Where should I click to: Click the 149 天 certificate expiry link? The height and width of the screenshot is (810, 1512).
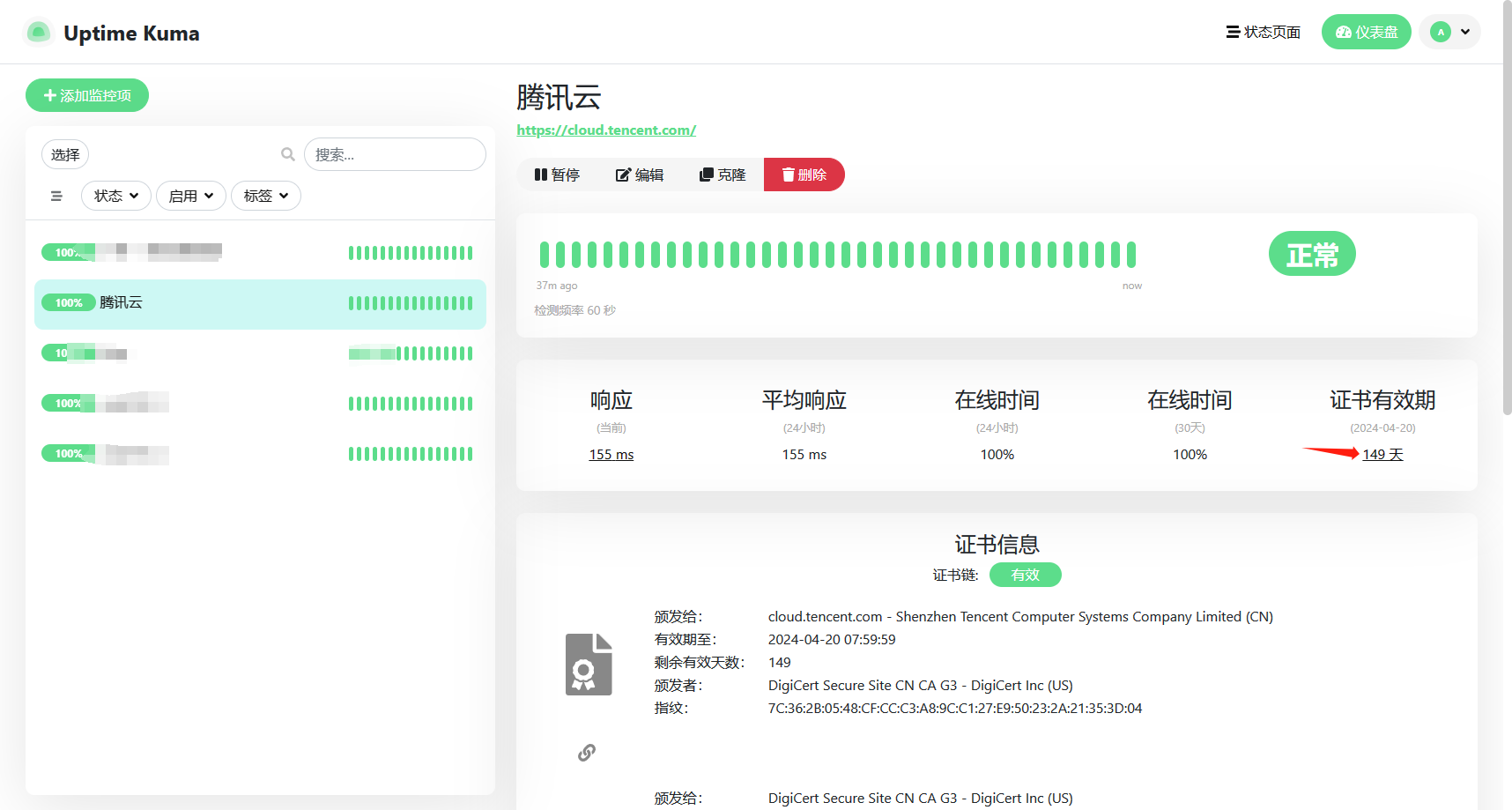click(x=1382, y=455)
